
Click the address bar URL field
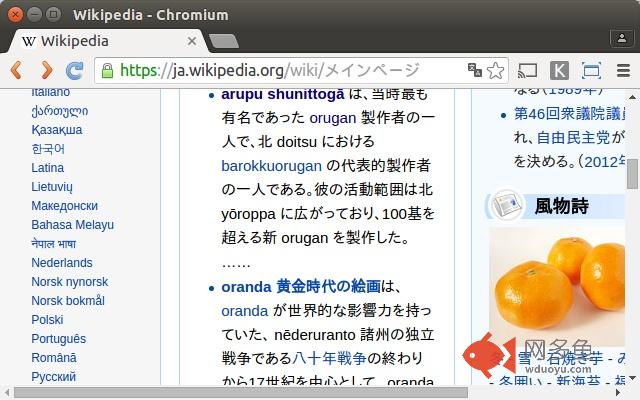point(286,71)
